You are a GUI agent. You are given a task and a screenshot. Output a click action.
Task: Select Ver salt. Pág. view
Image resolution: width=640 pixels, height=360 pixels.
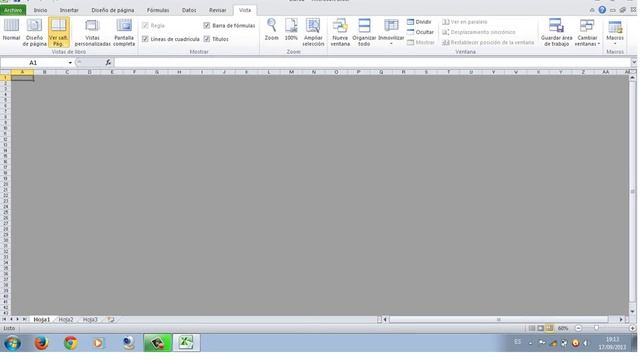(x=58, y=32)
